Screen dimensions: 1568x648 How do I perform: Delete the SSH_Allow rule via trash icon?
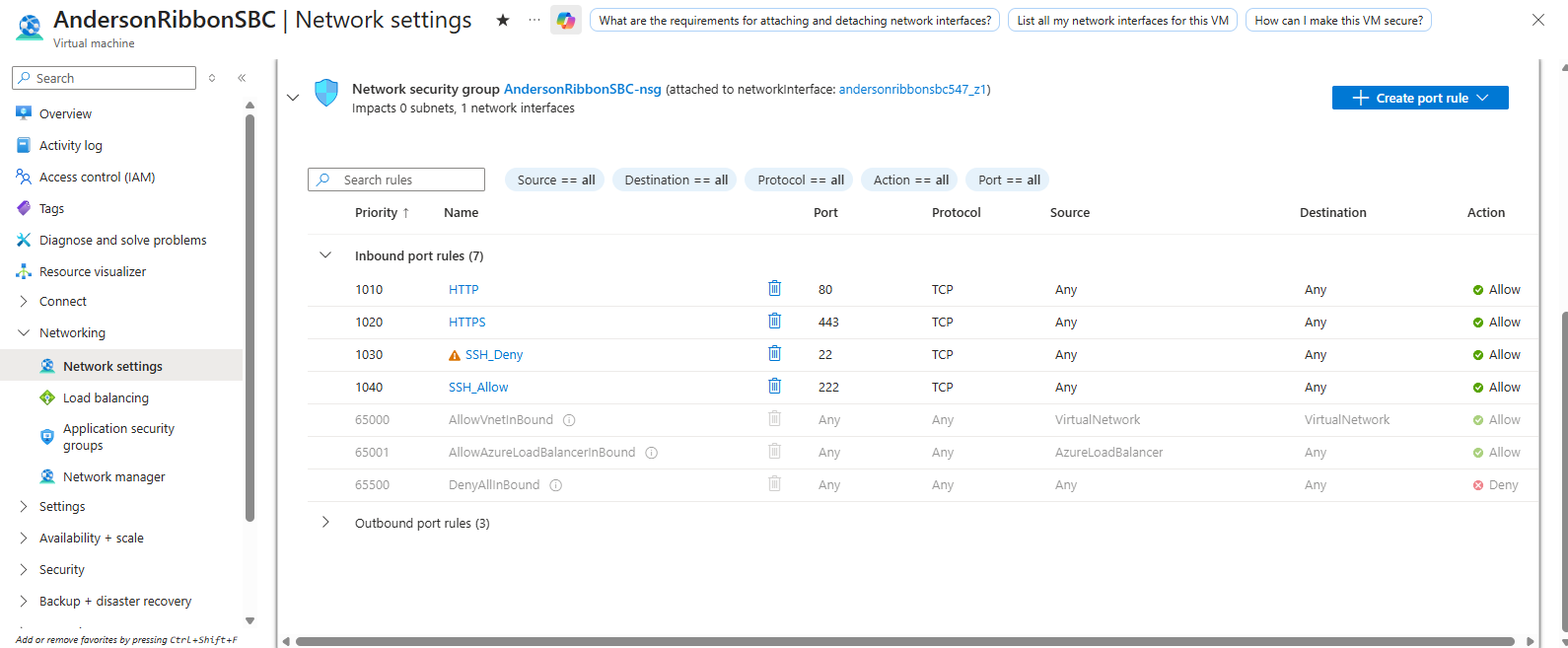[775, 386]
